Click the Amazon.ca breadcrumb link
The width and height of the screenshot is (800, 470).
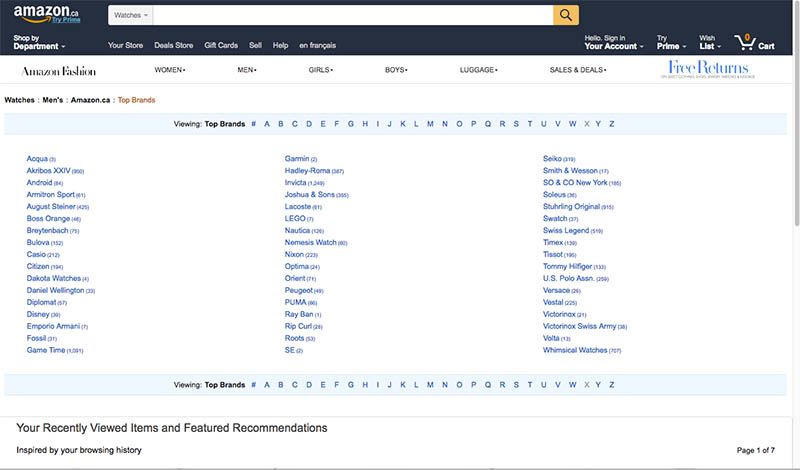pyautogui.click(x=90, y=100)
